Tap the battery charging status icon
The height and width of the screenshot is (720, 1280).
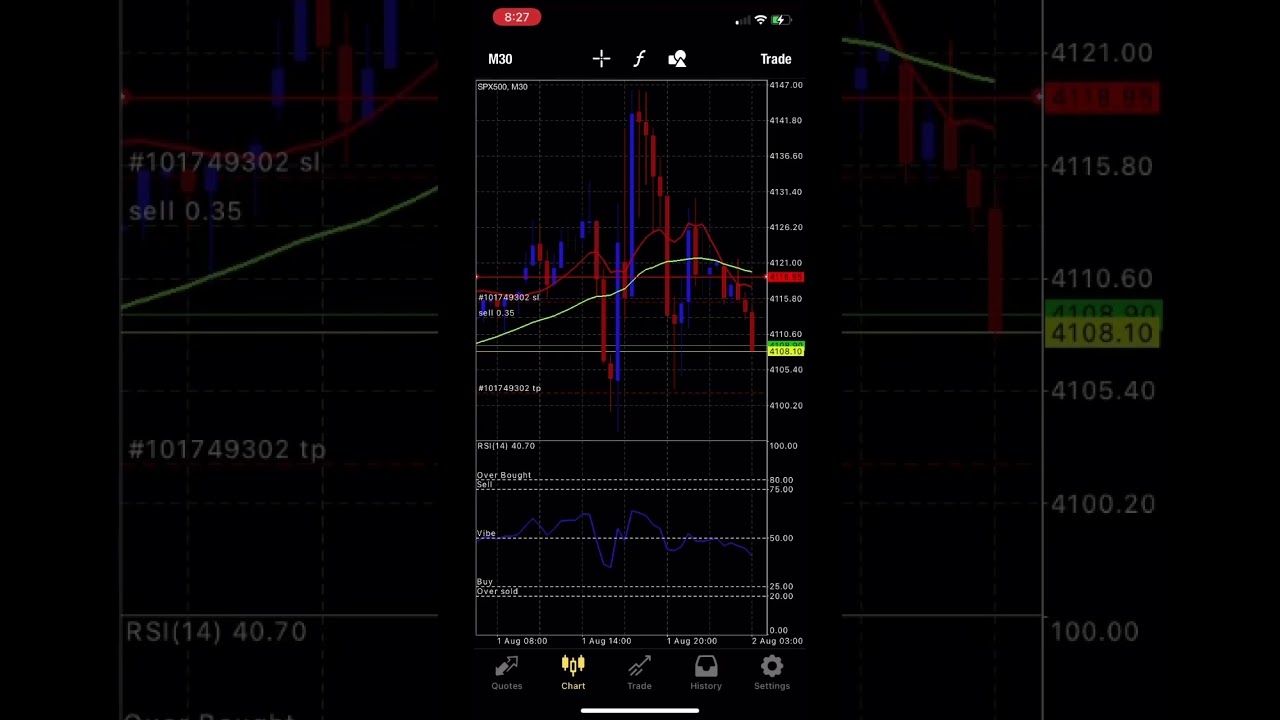point(781,19)
